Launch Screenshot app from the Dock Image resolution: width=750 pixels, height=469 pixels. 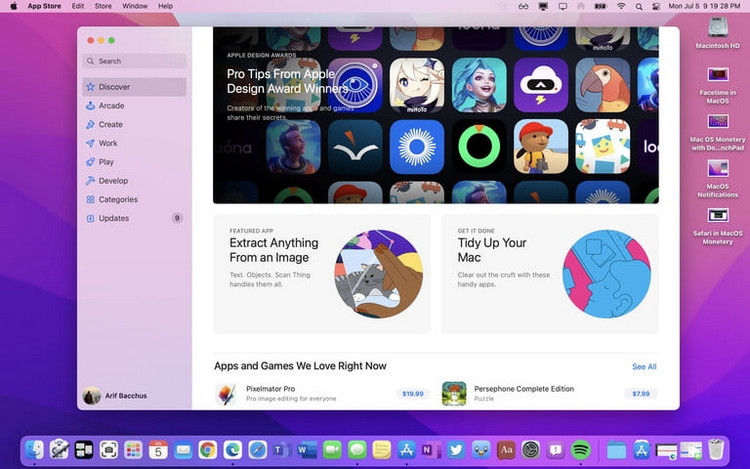(109, 450)
